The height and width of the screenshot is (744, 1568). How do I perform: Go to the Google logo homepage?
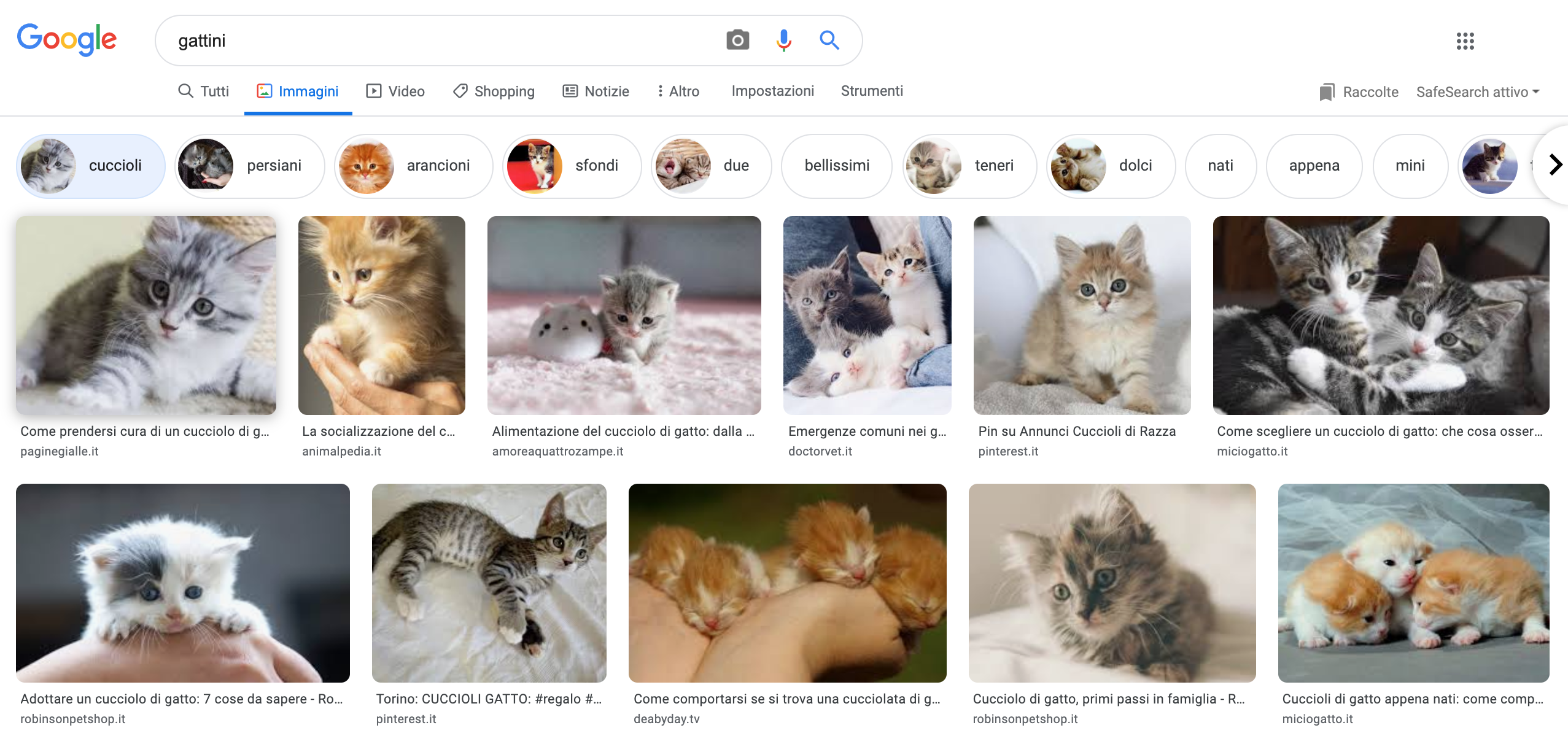[67, 39]
